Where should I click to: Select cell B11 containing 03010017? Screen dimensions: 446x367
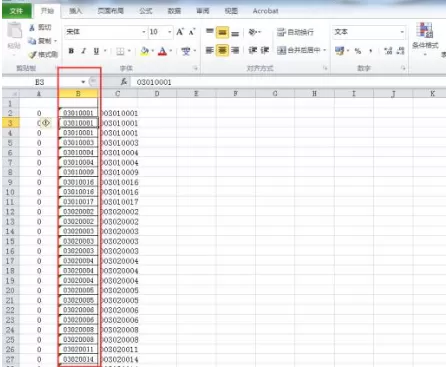click(78, 202)
